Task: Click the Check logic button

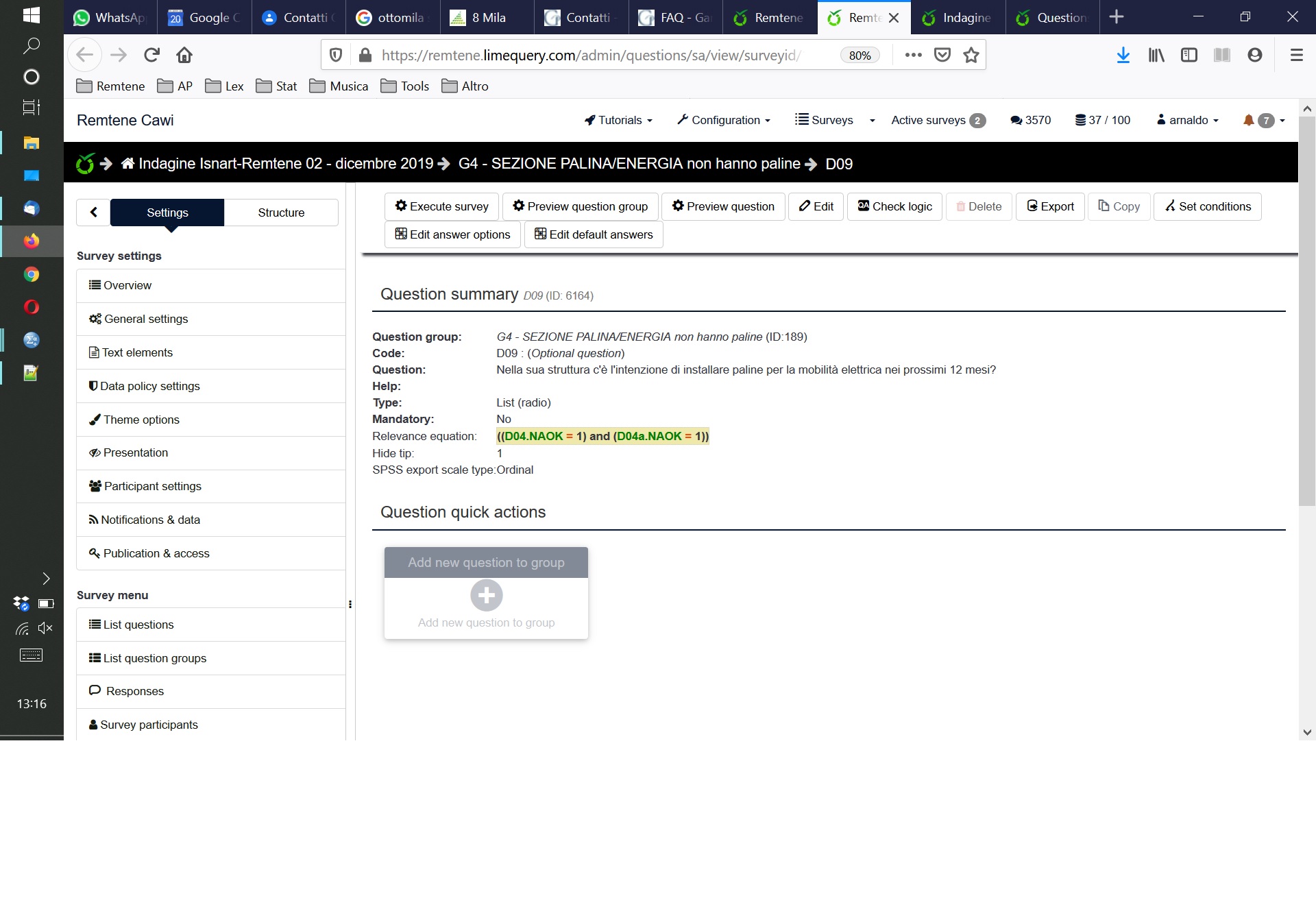Action: point(894,206)
